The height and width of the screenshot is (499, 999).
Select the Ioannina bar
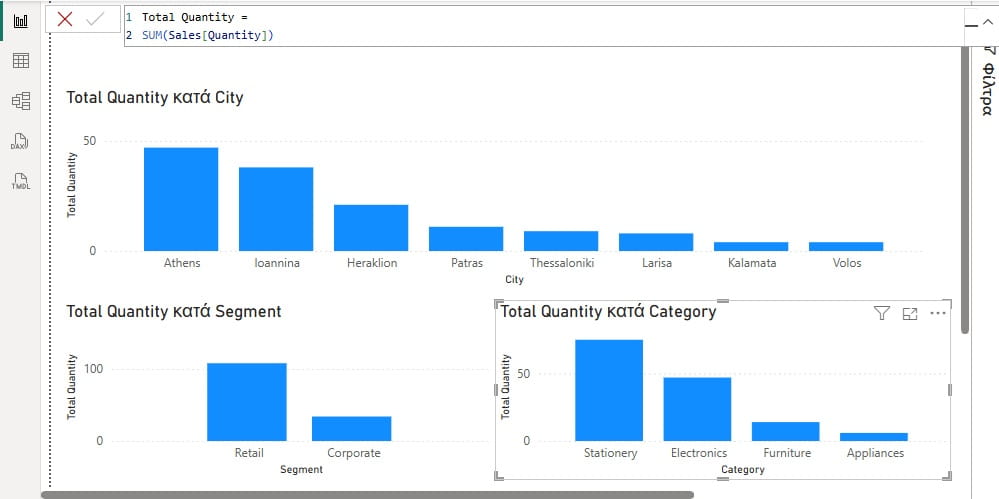pos(276,209)
